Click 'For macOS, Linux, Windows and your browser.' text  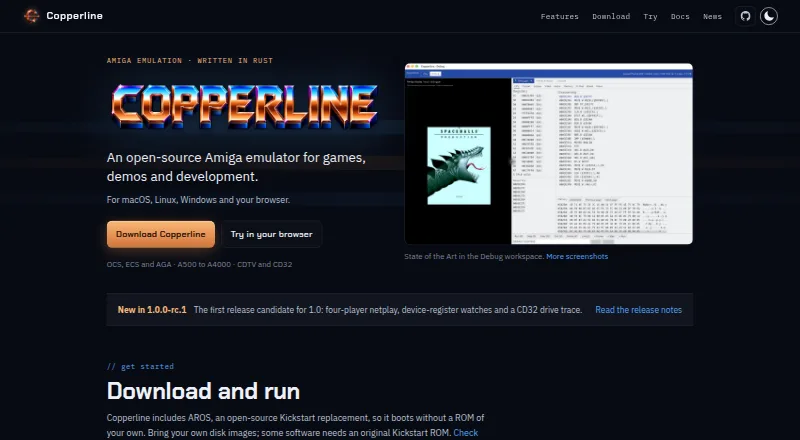(x=198, y=200)
